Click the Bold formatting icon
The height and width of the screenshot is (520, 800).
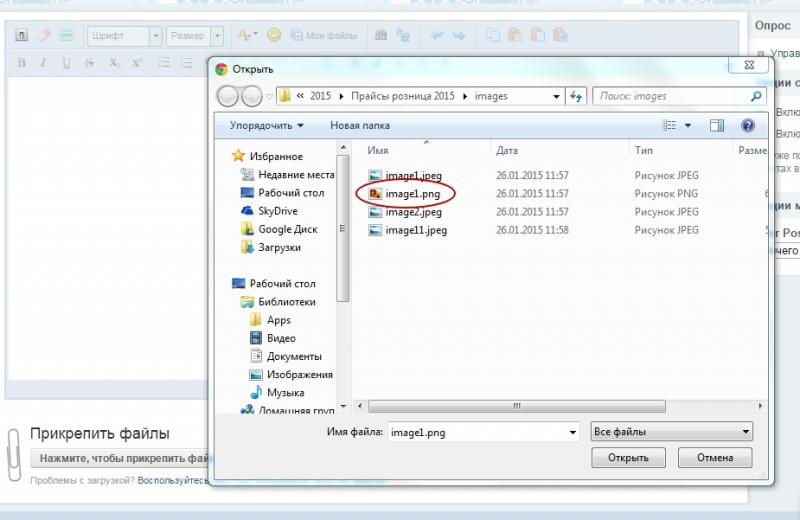(22, 62)
